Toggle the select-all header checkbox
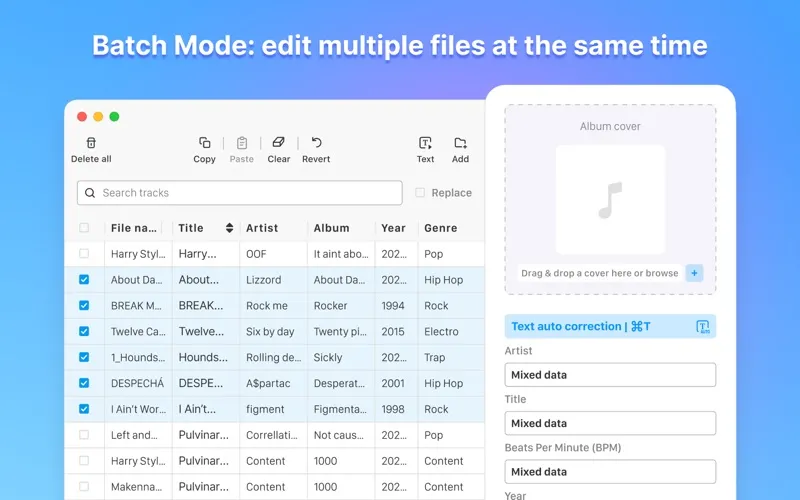The image size is (800, 500). 84,228
